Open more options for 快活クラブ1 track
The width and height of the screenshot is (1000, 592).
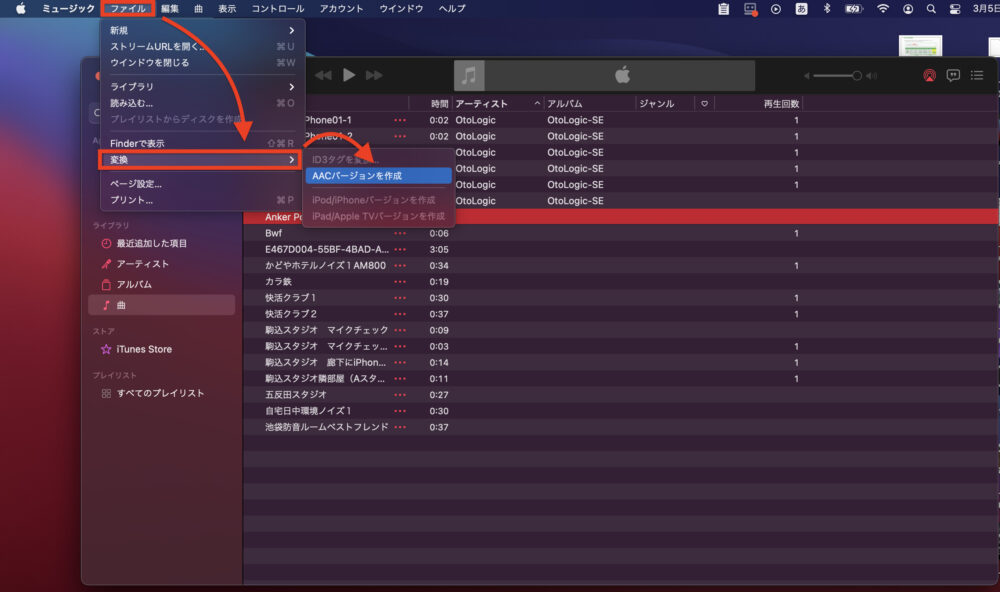pos(400,298)
